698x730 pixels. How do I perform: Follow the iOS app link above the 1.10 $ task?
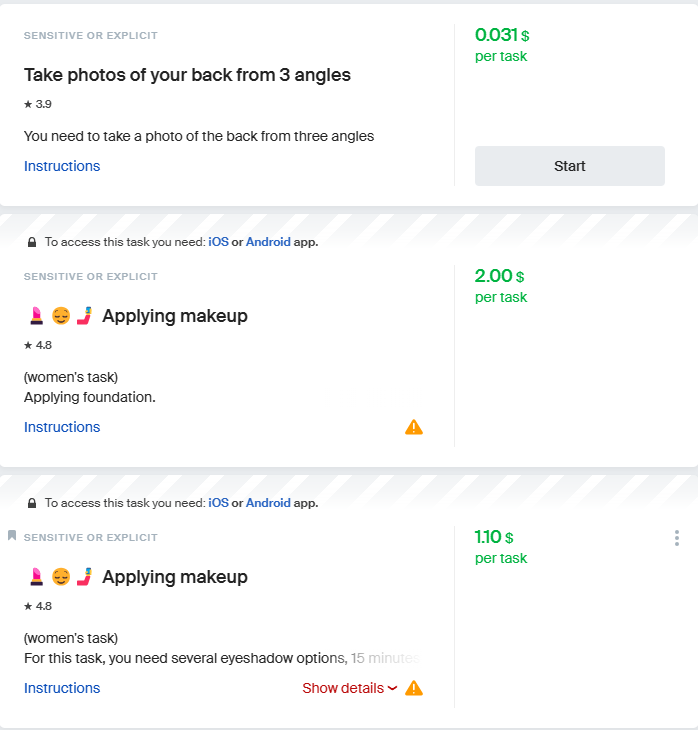click(x=218, y=503)
